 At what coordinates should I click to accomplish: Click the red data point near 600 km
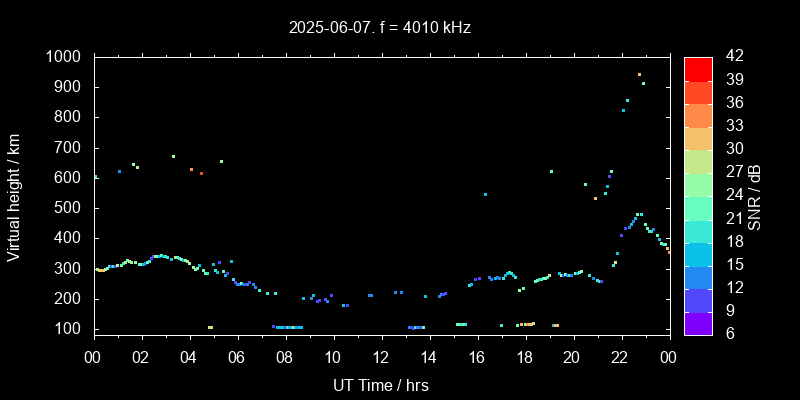coord(201,173)
